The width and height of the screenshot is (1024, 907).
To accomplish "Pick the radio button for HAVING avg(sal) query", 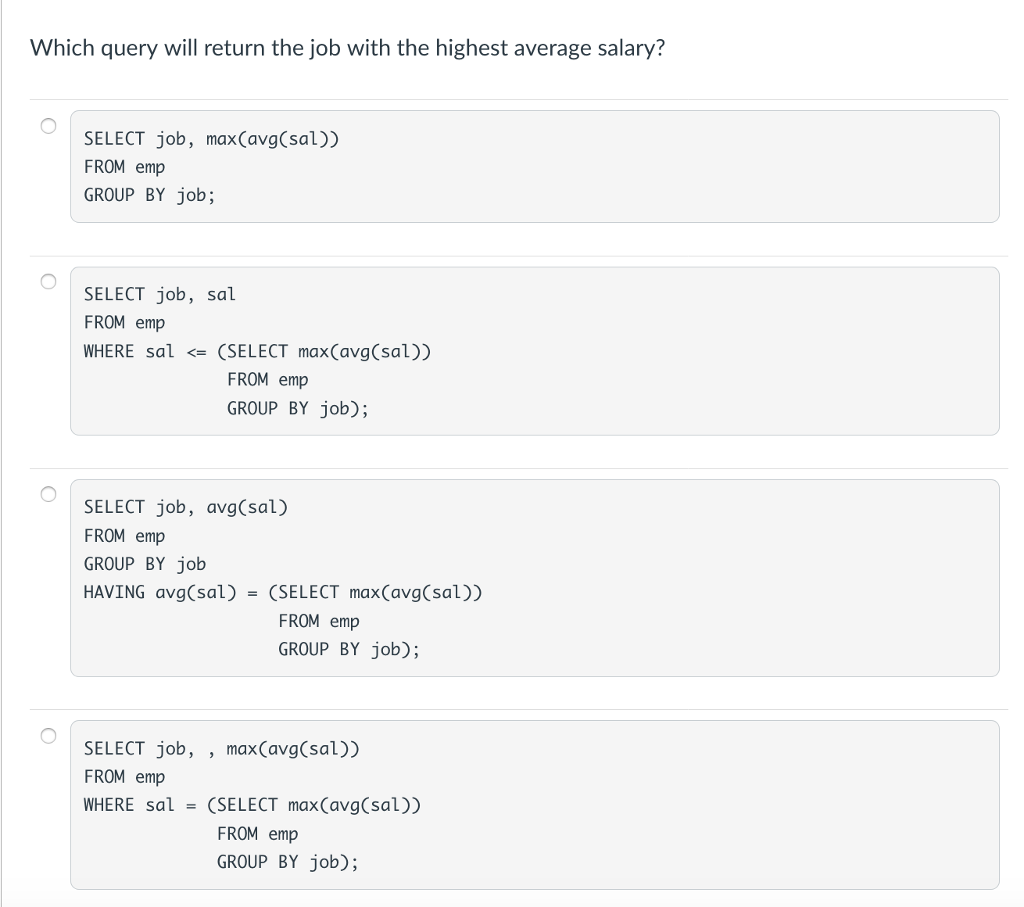I will [48, 494].
